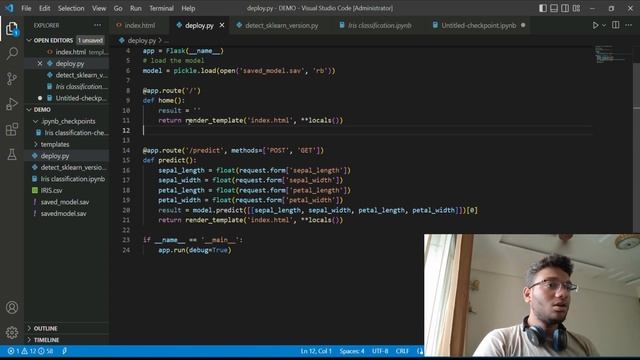Screen dimensions: 640x360
Task: Open the Accounts icon menu
Action: pyautogui.click(x=12, y=307)
